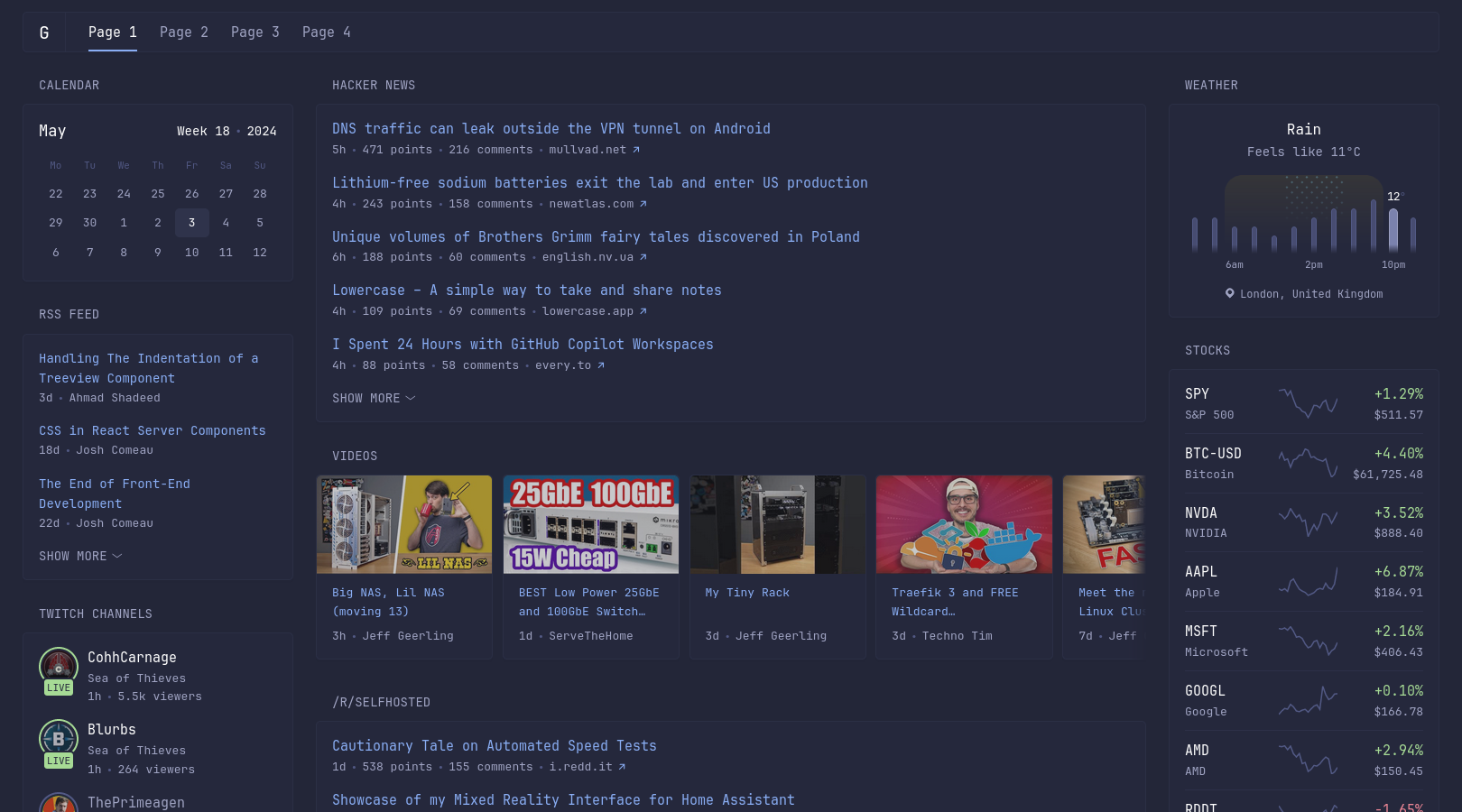Expand SHOW MORE in the RSS Feed
This screenshot has width=1462, height=812.
[x=80, y=556]
